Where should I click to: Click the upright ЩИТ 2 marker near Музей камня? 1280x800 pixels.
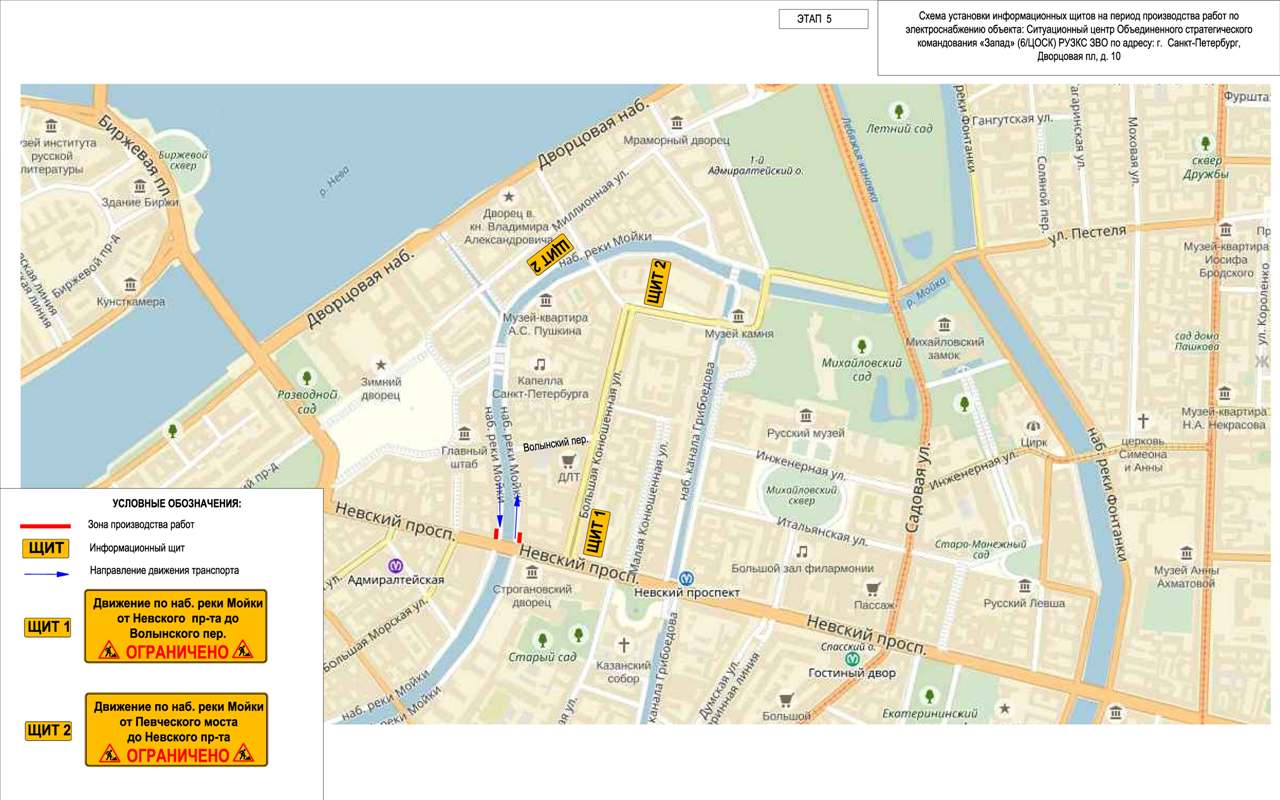pyautogui.click(x=656, y=282)
